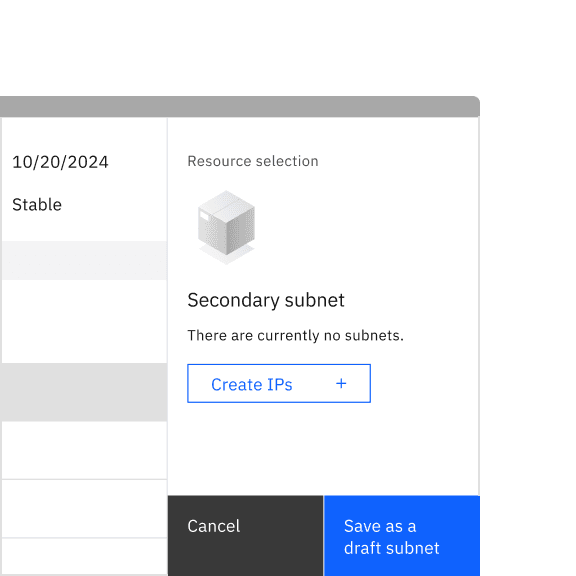This screenshot has height=576, width=576.
Task: Select the empty-state box illustration
Action: pos(226,227)
